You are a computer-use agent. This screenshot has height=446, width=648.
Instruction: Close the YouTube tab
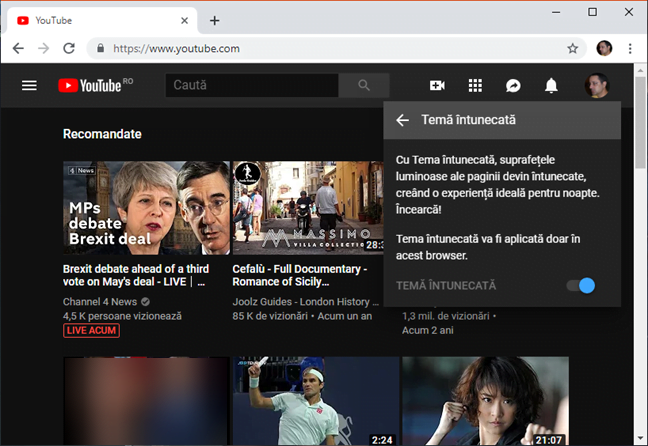coord(184,20)
